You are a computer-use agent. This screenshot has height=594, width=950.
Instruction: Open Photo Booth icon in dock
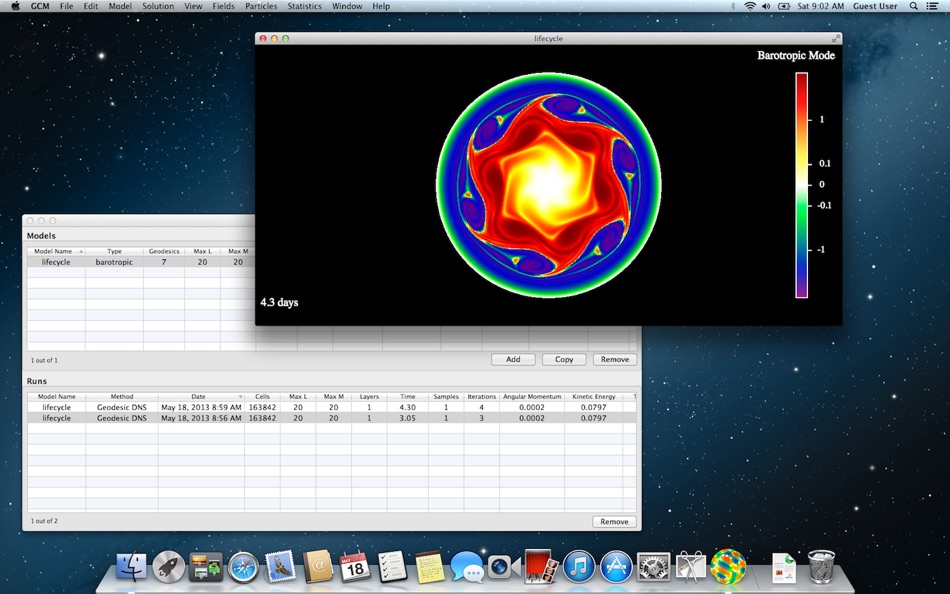(541, 566)
